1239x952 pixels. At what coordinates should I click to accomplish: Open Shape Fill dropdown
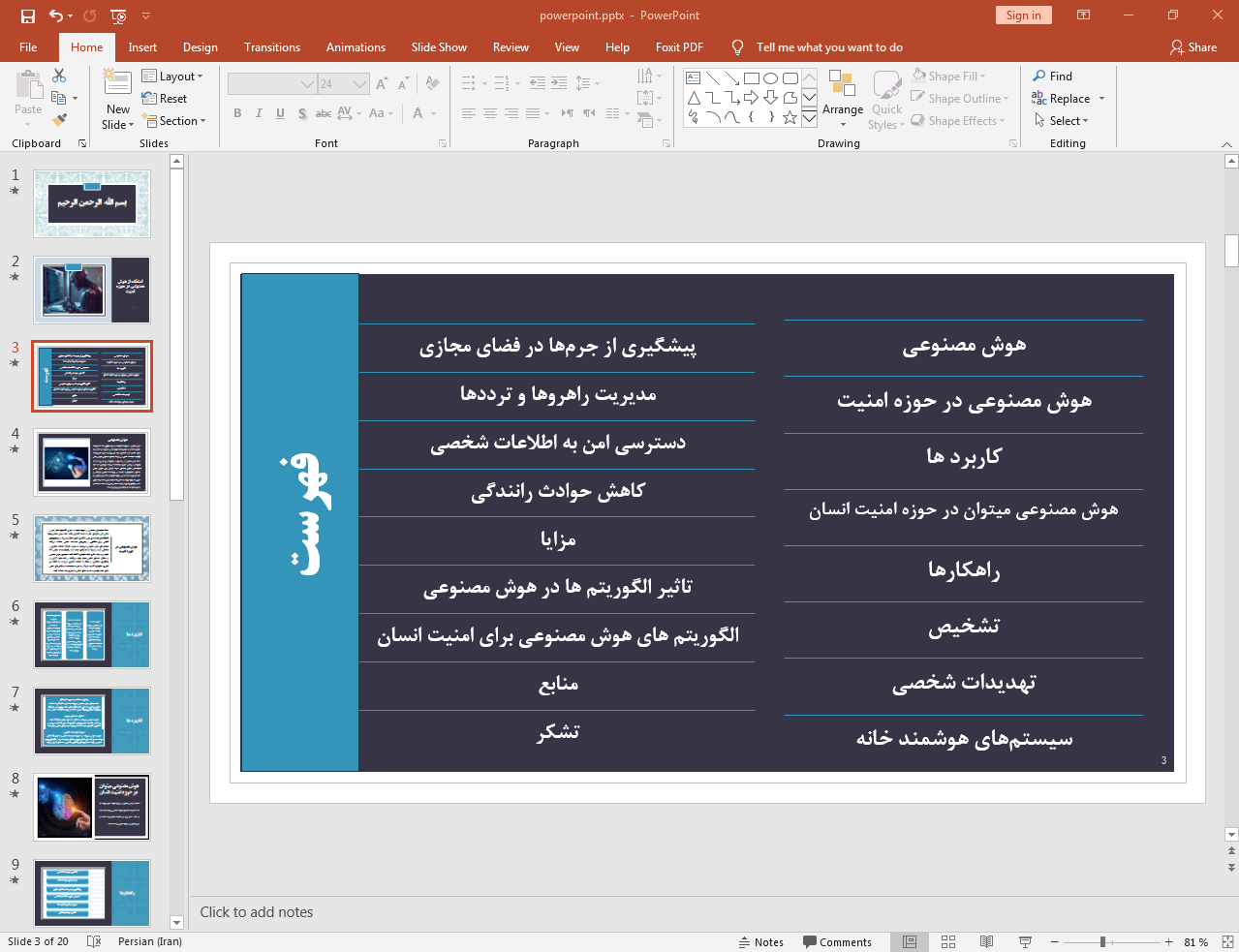pos(948,77)
